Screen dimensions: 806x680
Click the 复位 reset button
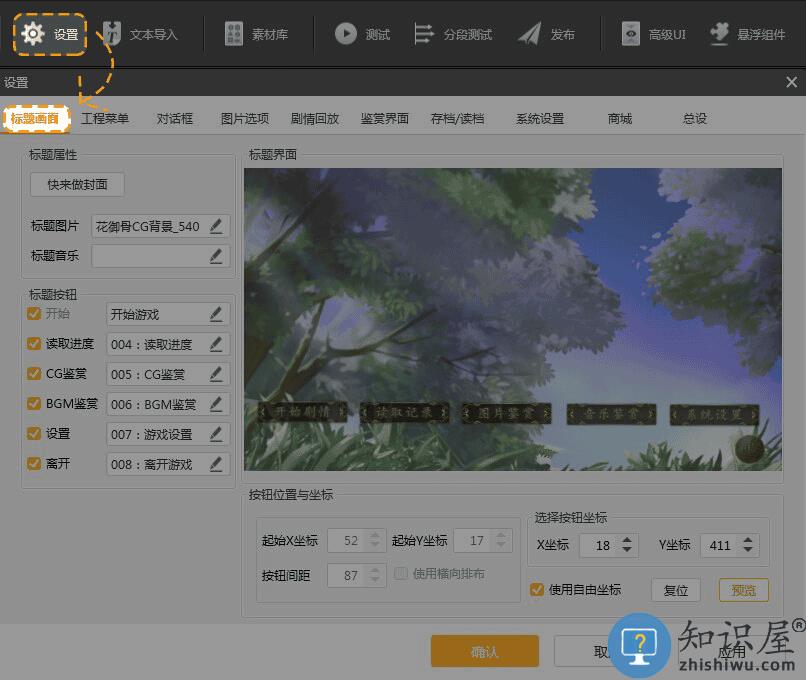click(676, 590)
